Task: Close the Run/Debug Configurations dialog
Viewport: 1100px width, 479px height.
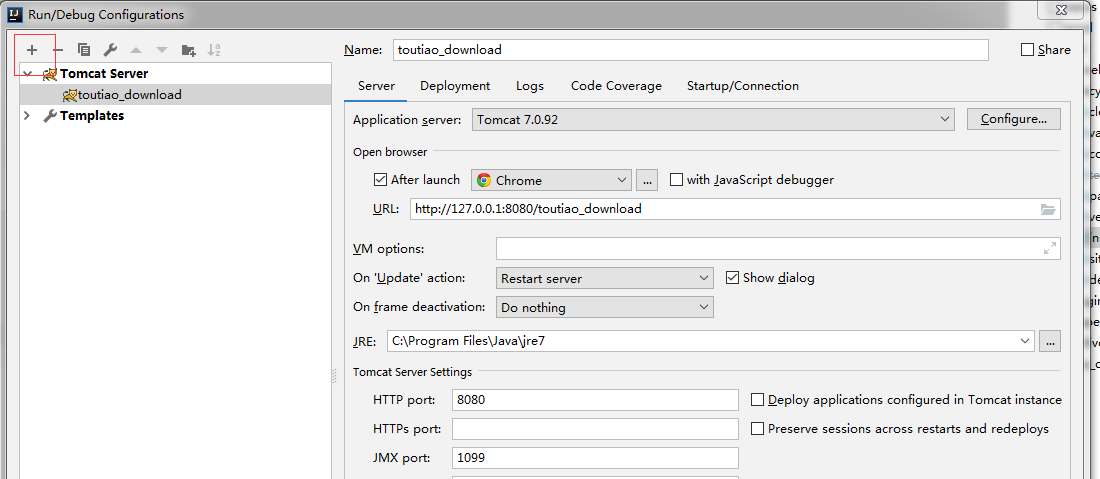Action: [x=1061, y=10]
